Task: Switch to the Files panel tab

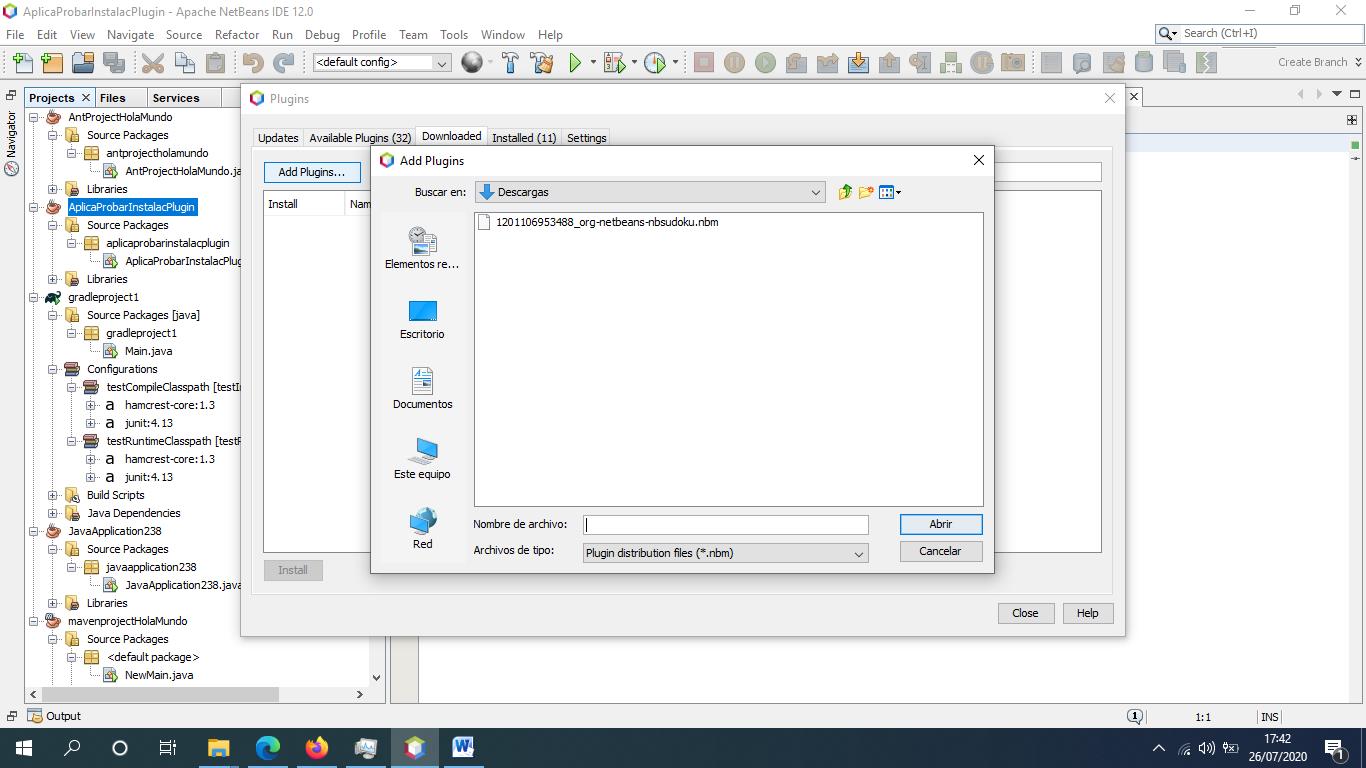Action: coord(113,98)
